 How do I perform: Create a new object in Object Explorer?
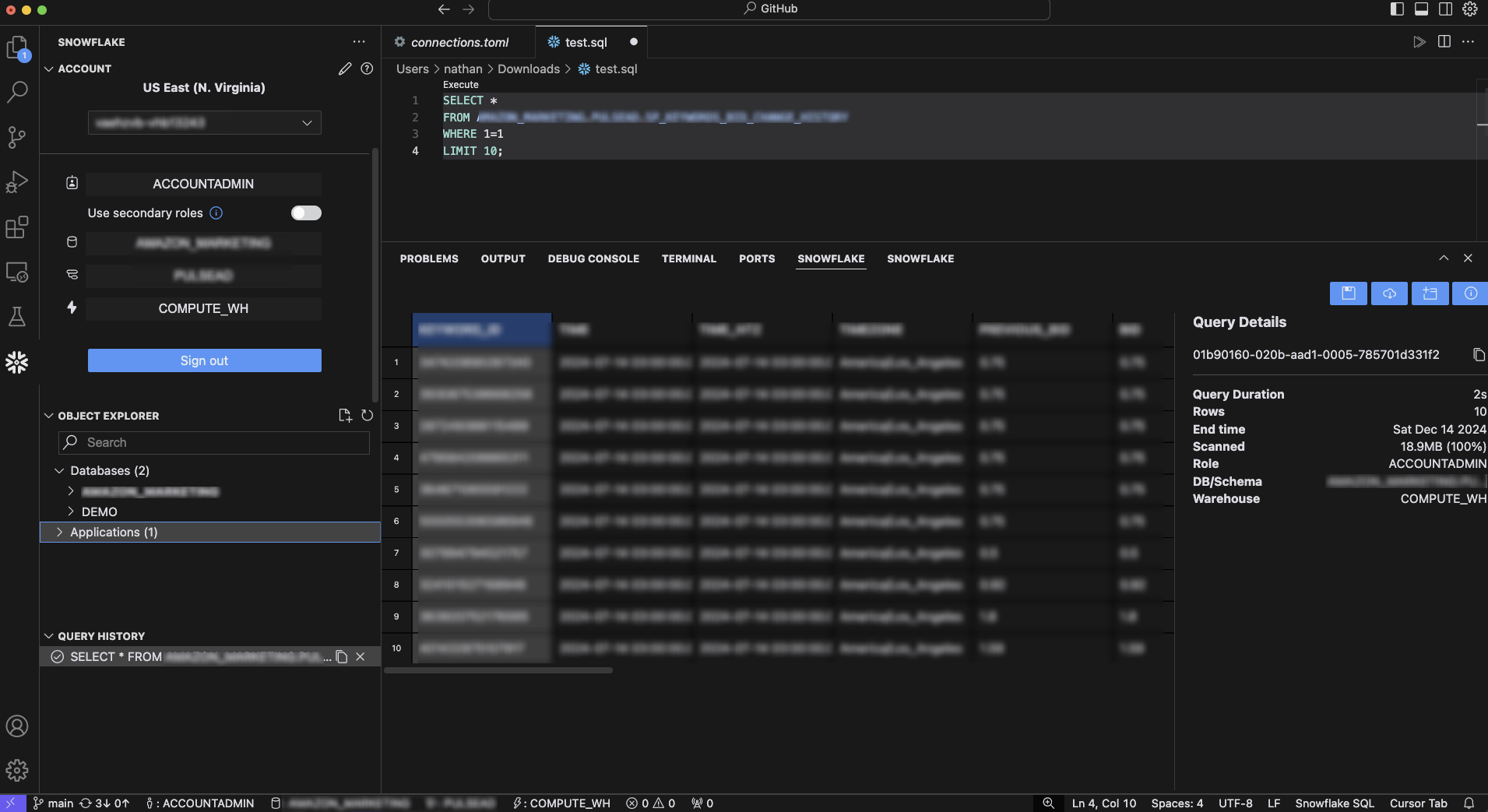[x=345, y=416]
